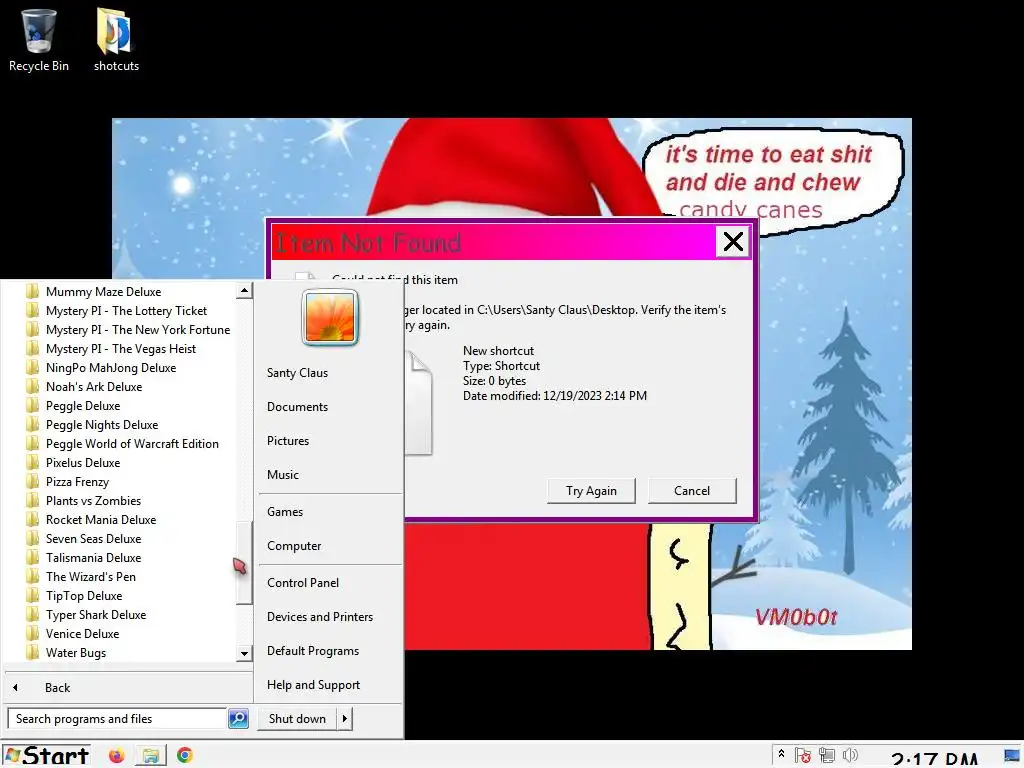Open the Plants vs Zombies folder
Viewport: 1024px width, 768px height.
coord(84,500)
